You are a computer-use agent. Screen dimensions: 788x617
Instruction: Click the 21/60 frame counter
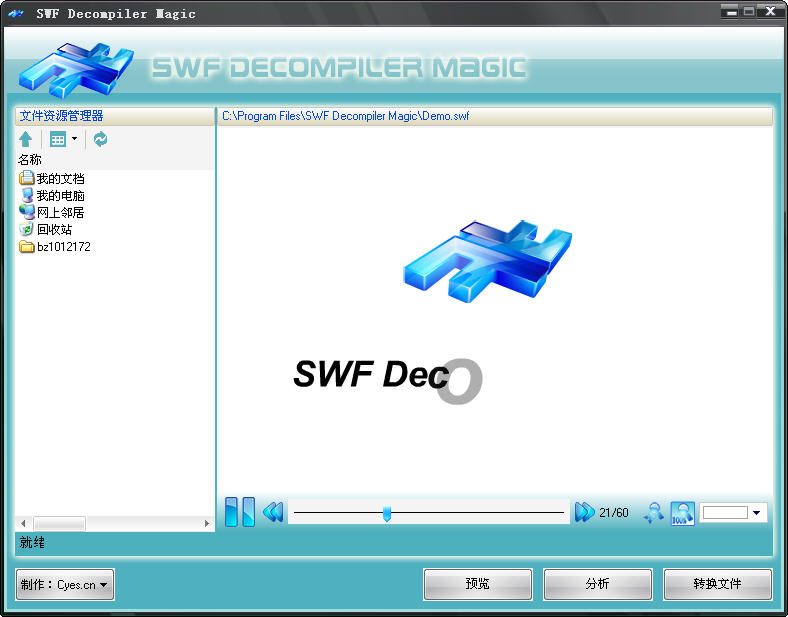tap(614, 512)
